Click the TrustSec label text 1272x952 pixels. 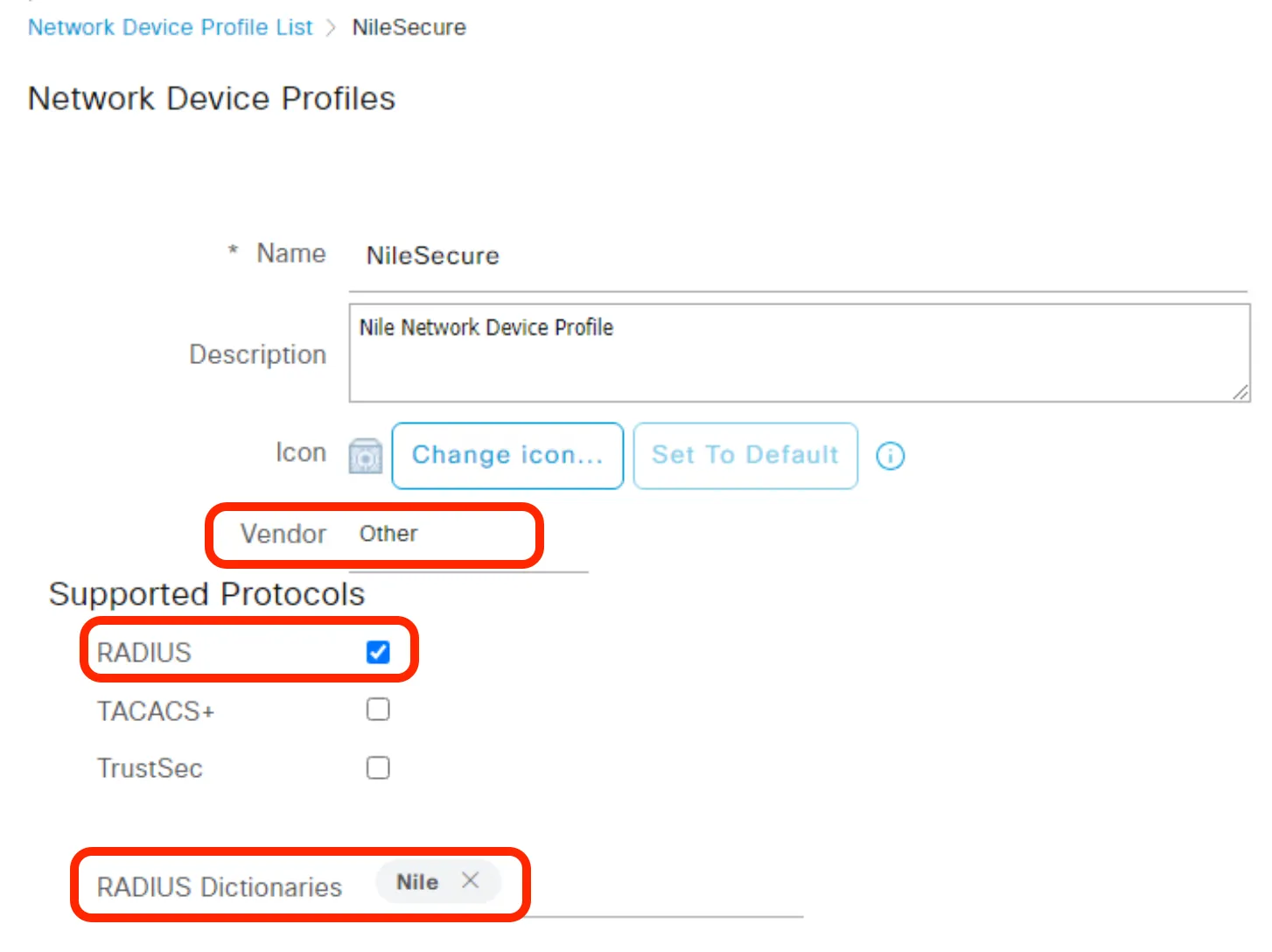point(150,768)
